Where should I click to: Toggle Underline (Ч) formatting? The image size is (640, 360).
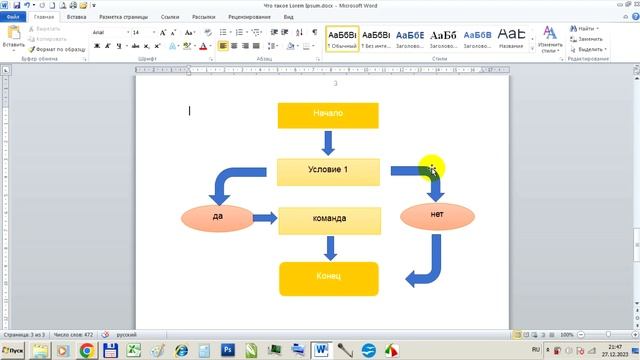pyautogui.click(x=118, y=46)
